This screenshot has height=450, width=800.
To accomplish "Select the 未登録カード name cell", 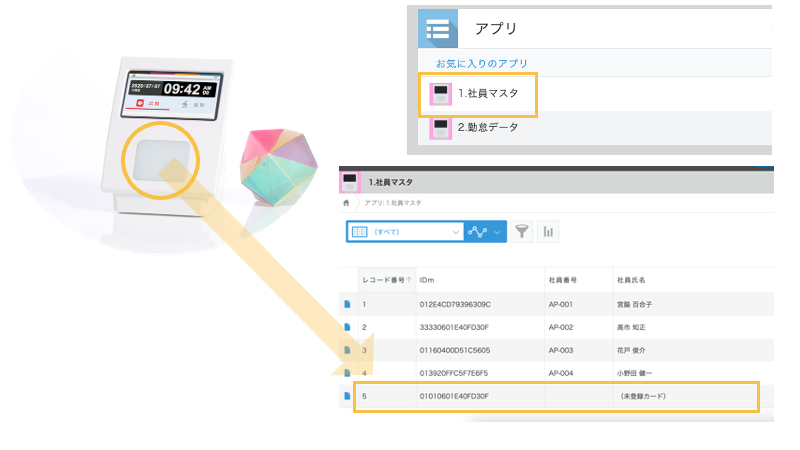I will [643, 397].
